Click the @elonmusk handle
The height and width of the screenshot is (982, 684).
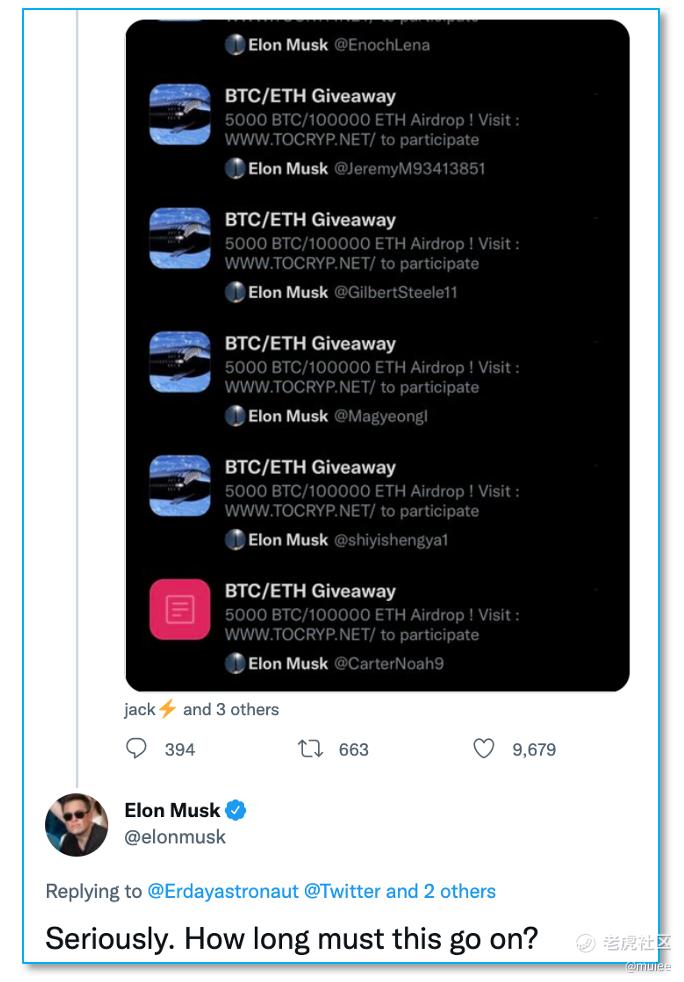click(x=175, y=837)
